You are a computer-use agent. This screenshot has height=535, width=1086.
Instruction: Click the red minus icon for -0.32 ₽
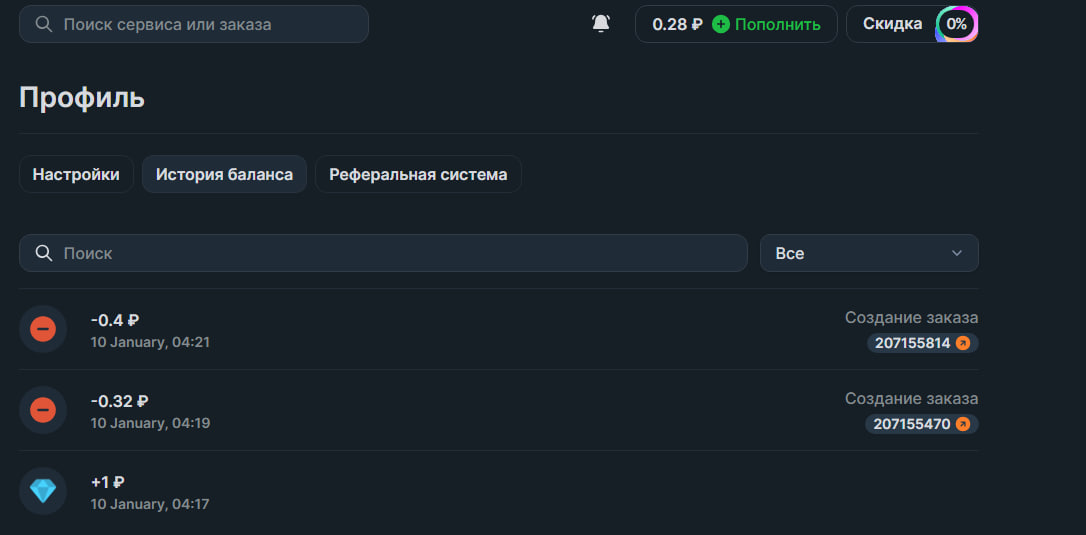[43, 410]
